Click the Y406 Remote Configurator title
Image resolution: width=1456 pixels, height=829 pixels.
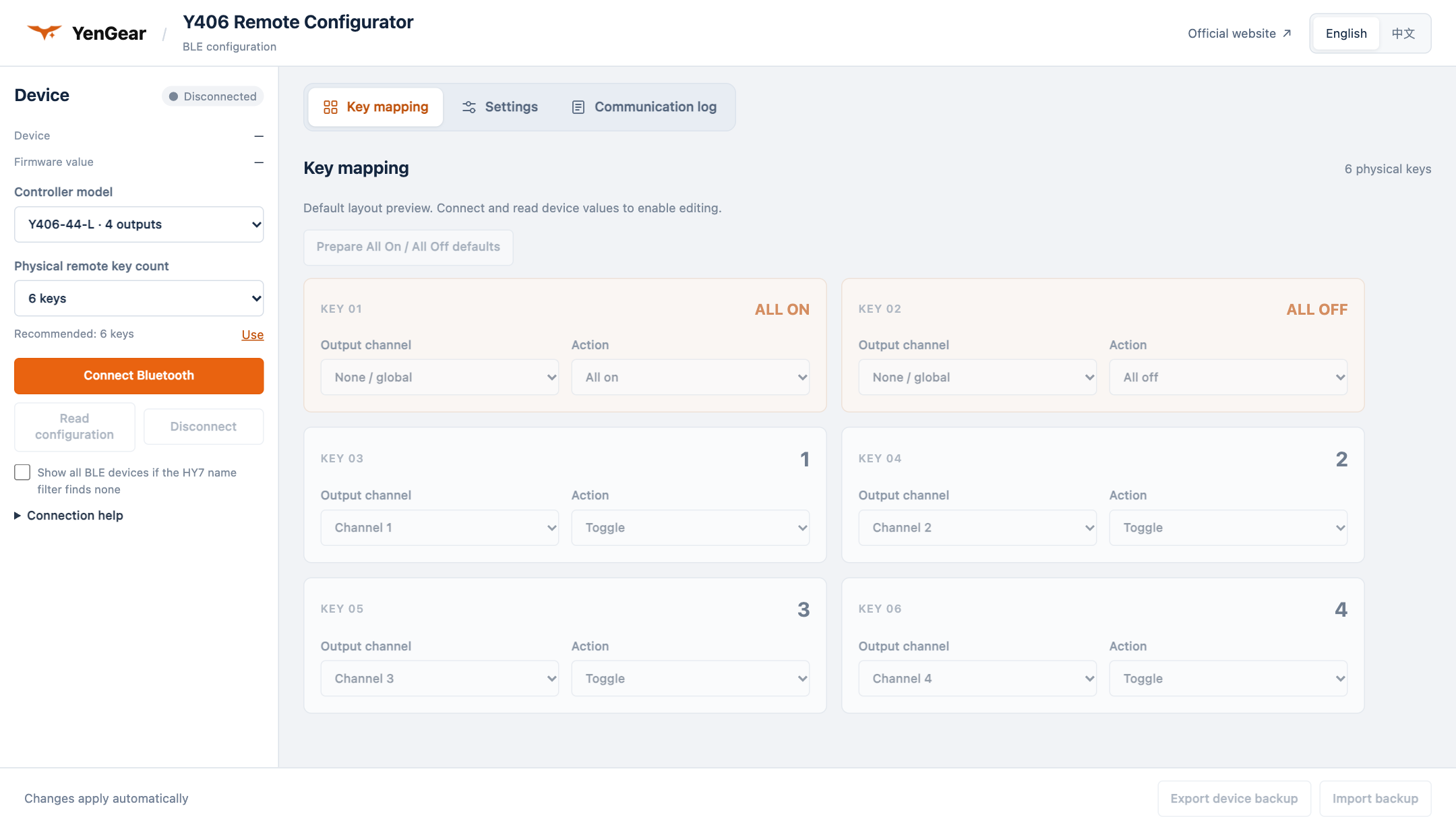point(298,22)
